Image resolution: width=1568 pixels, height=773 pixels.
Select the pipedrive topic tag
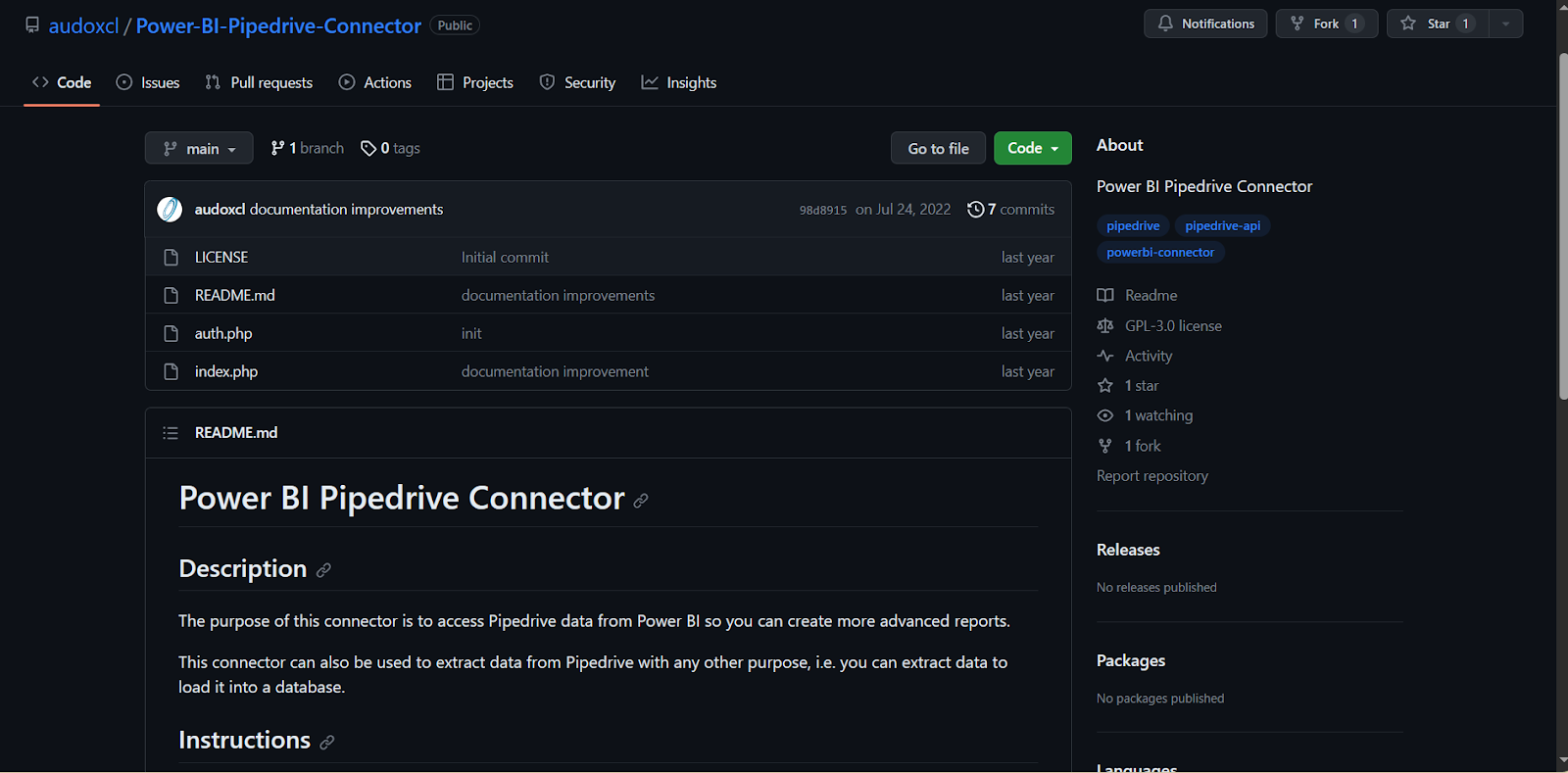point(1133,225)
